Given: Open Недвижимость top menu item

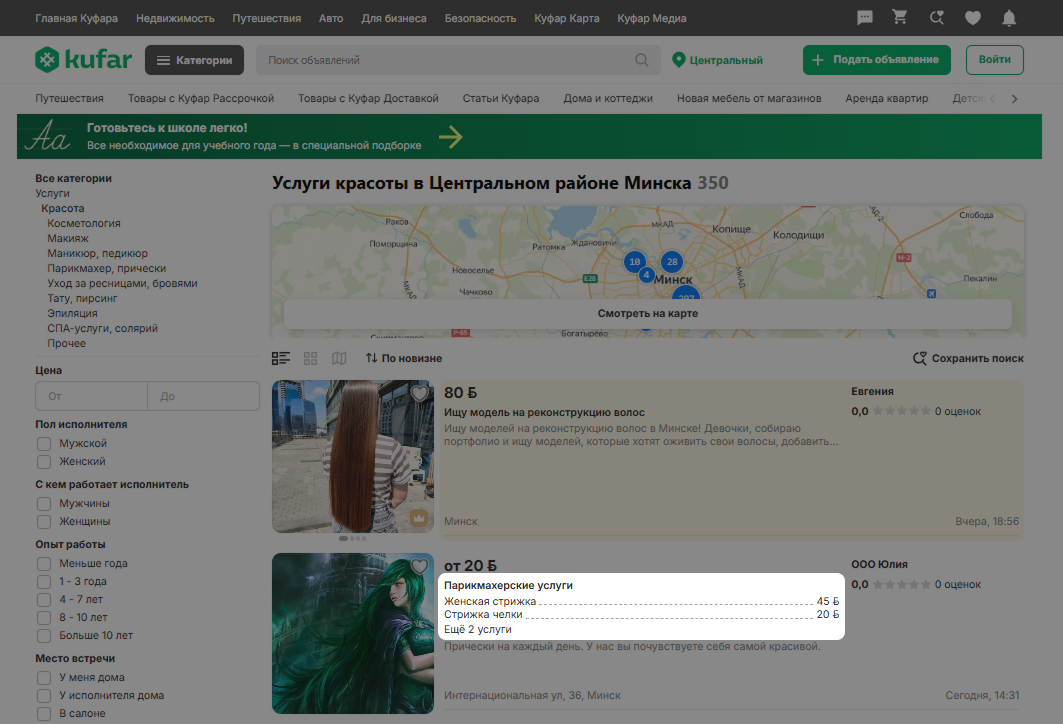Looking at the screenshot, I should [175, 18].
